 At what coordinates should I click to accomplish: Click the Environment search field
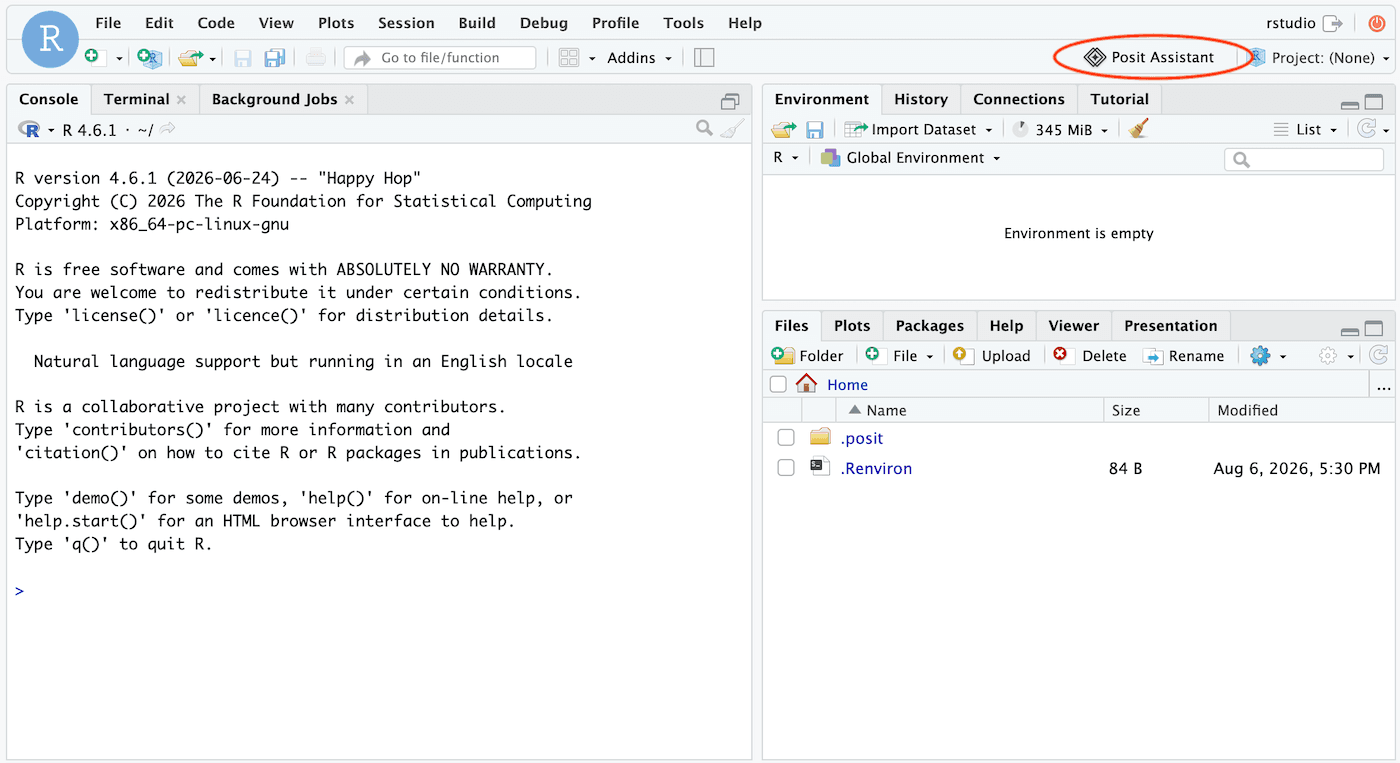(1304, 158)
